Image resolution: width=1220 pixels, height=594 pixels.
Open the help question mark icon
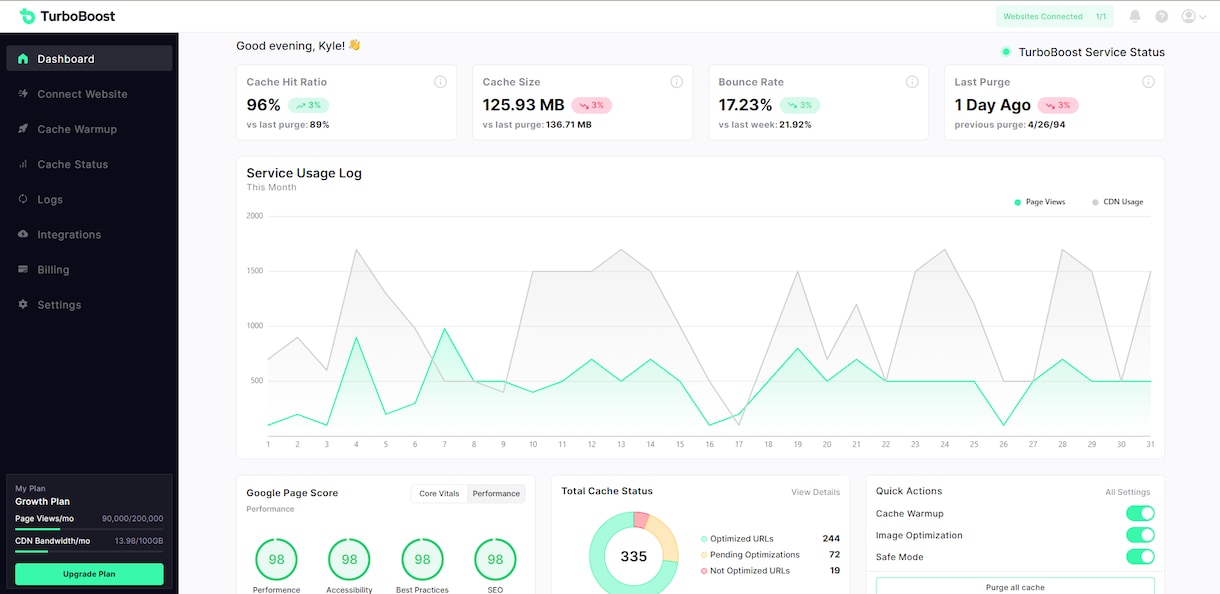tap(1161, 16)
